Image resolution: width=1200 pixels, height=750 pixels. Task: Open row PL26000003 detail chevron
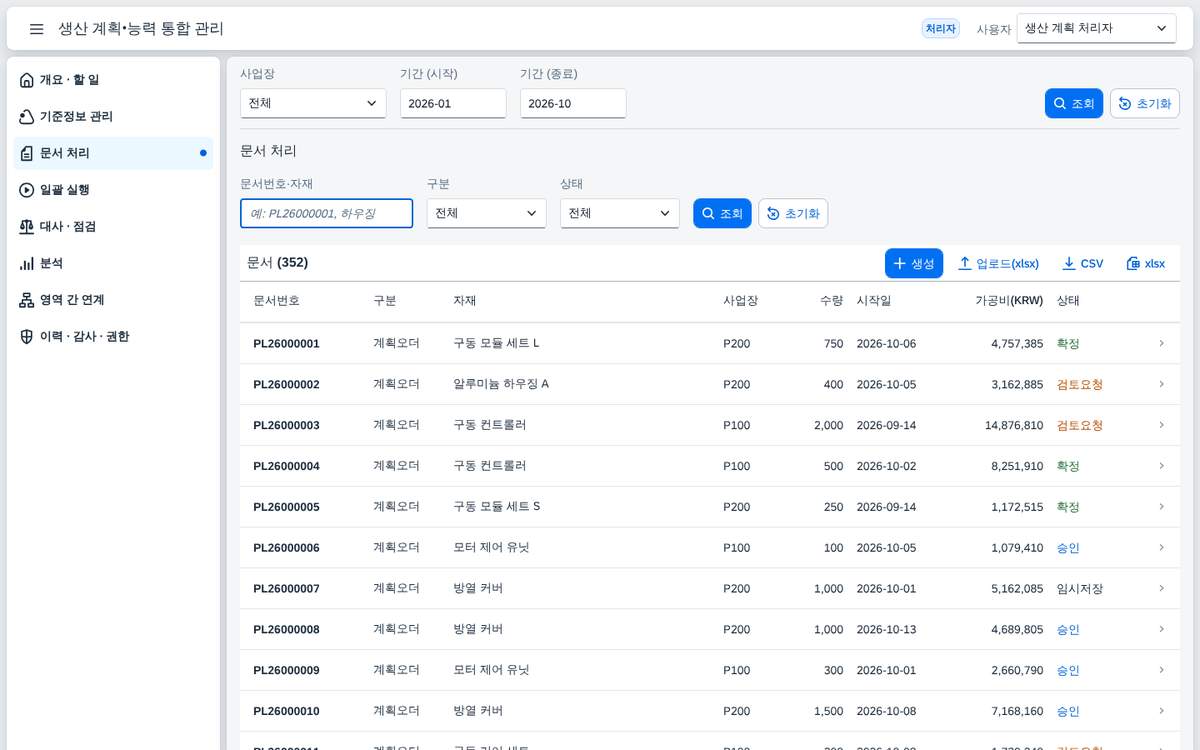point(1161,425)
